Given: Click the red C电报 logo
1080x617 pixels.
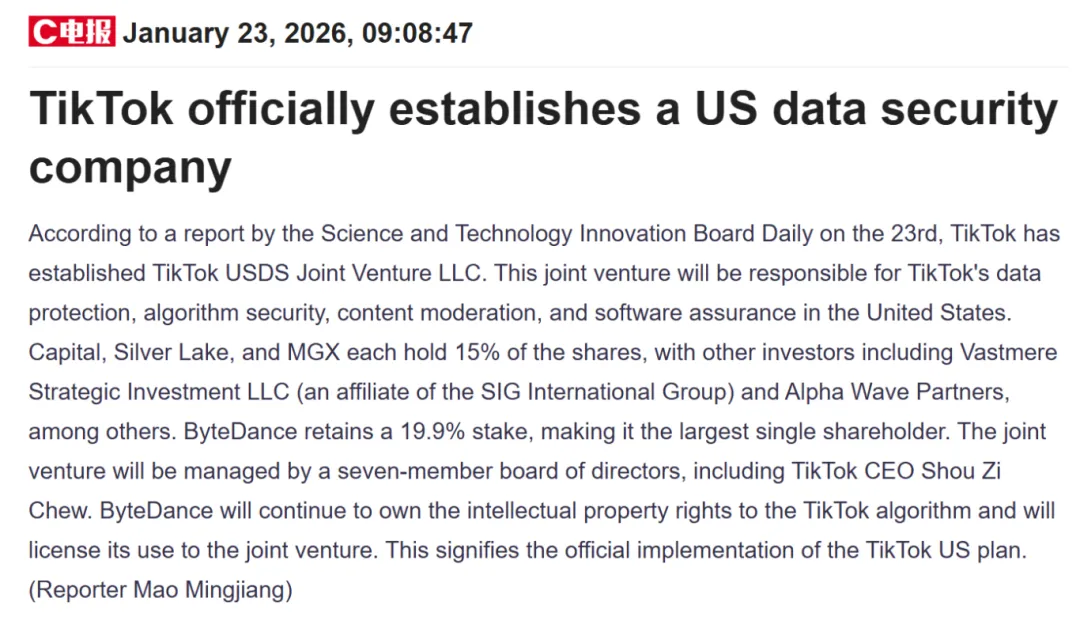Looking at the screenshot, I should [71, 33].
